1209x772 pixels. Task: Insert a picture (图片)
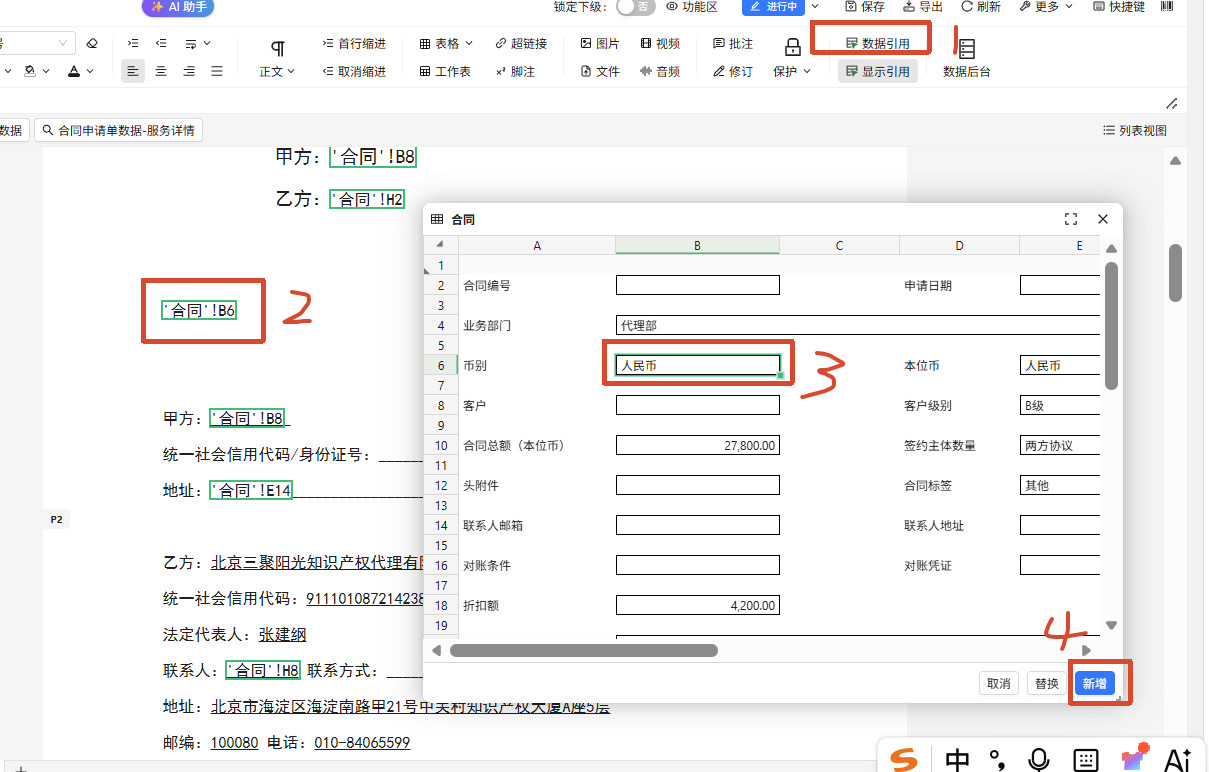[600, 44]
